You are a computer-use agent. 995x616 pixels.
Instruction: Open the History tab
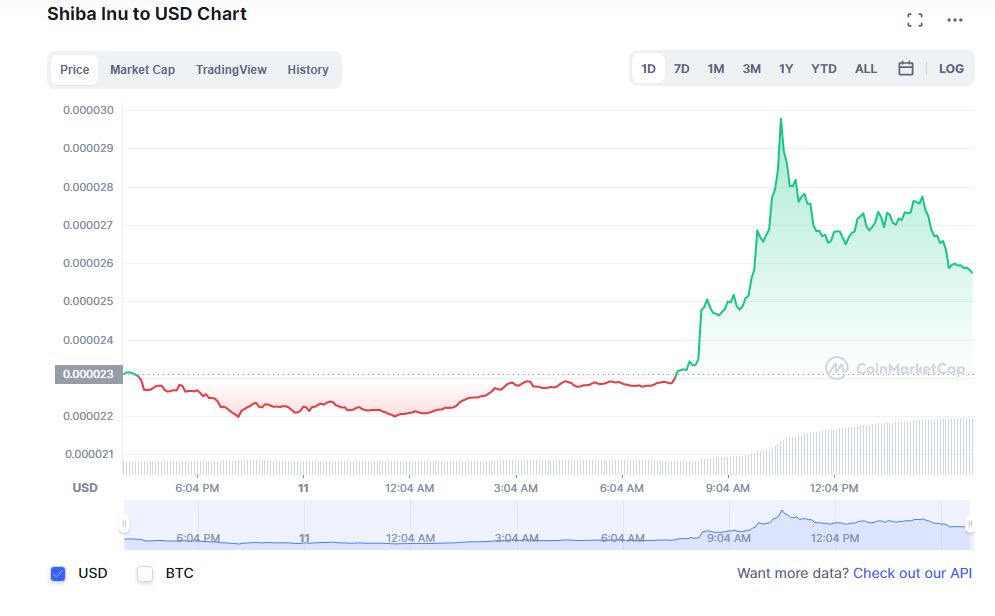(x=308, y=70)
